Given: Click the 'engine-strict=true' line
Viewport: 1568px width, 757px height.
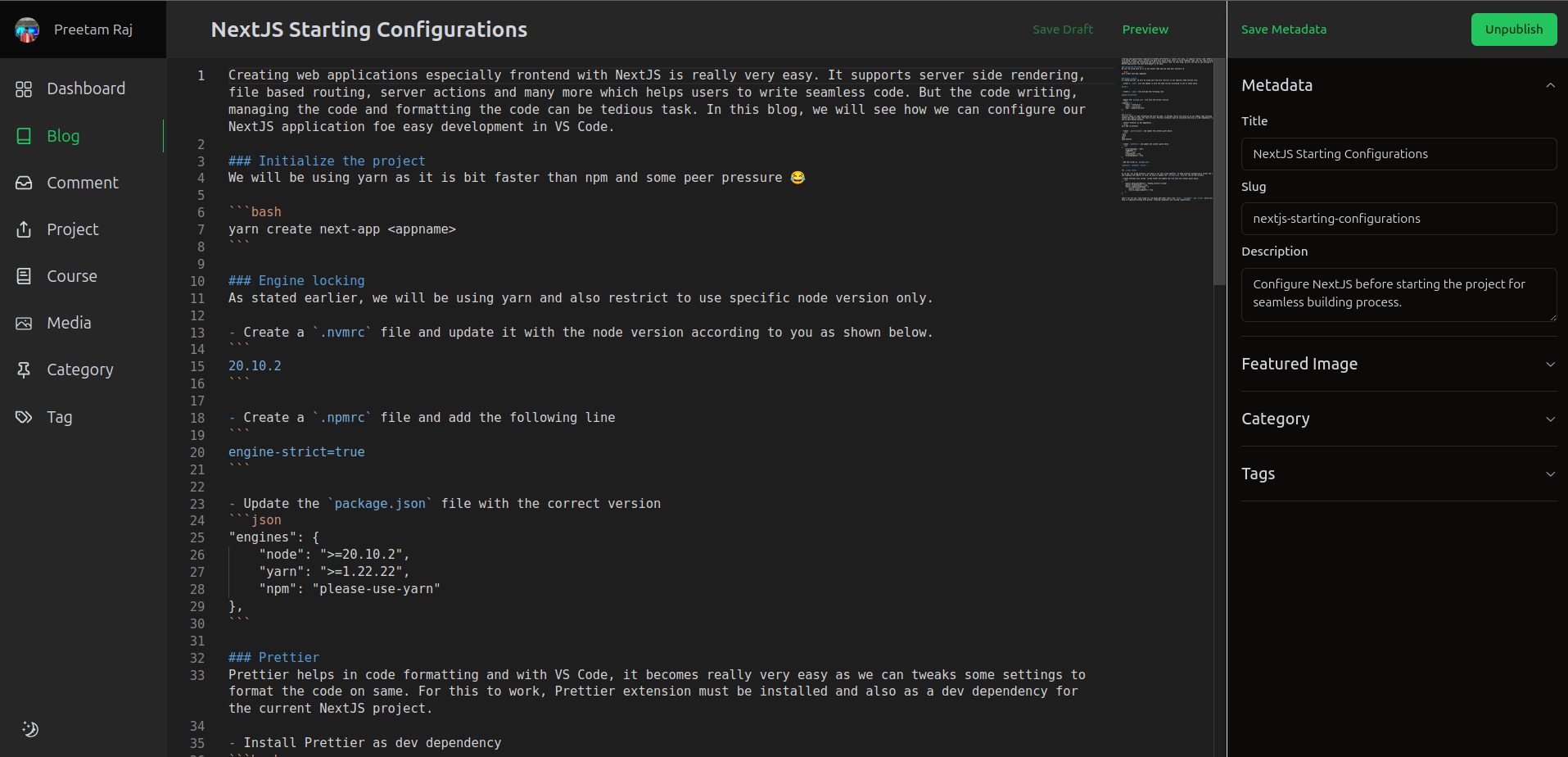Looking at the screenshot, I should [x=296, y=452].
